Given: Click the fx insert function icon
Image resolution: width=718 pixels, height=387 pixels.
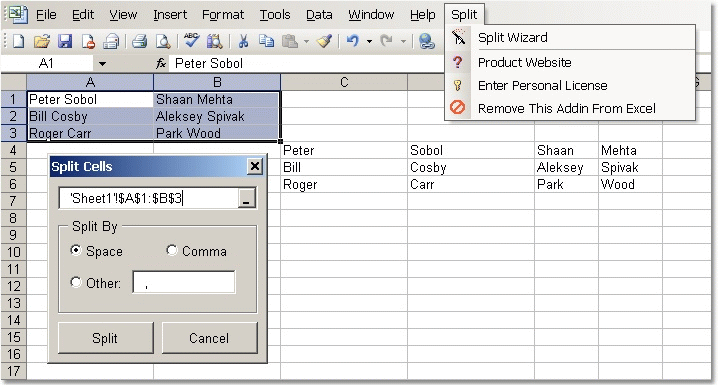Looking at the screenshot, I should [161, 64].
